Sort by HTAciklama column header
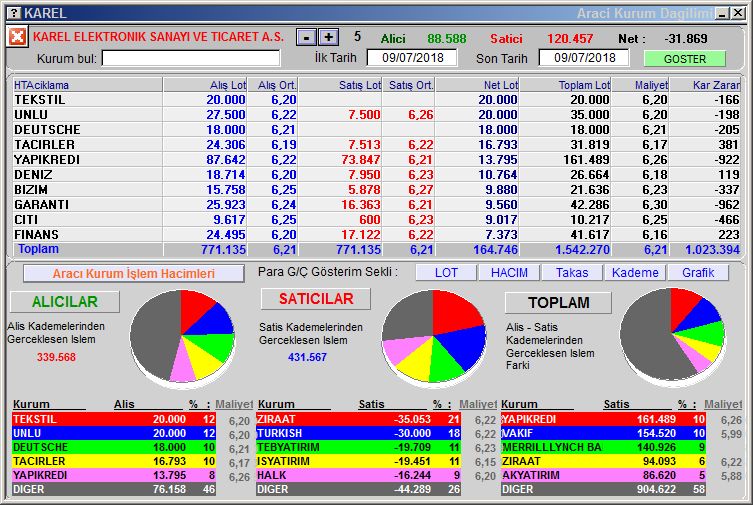 click(88, 85)
